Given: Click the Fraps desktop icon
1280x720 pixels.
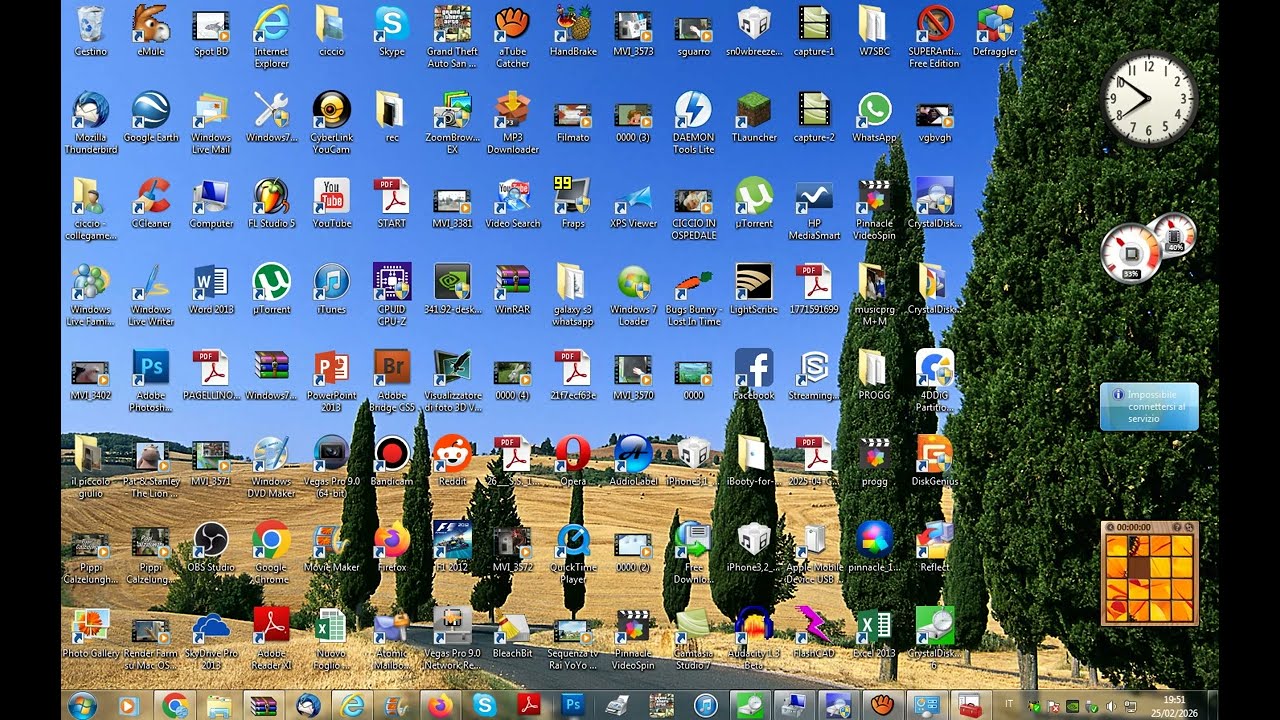Looking at the screenshot, I should pyautogui.click(x=573, y=202).
